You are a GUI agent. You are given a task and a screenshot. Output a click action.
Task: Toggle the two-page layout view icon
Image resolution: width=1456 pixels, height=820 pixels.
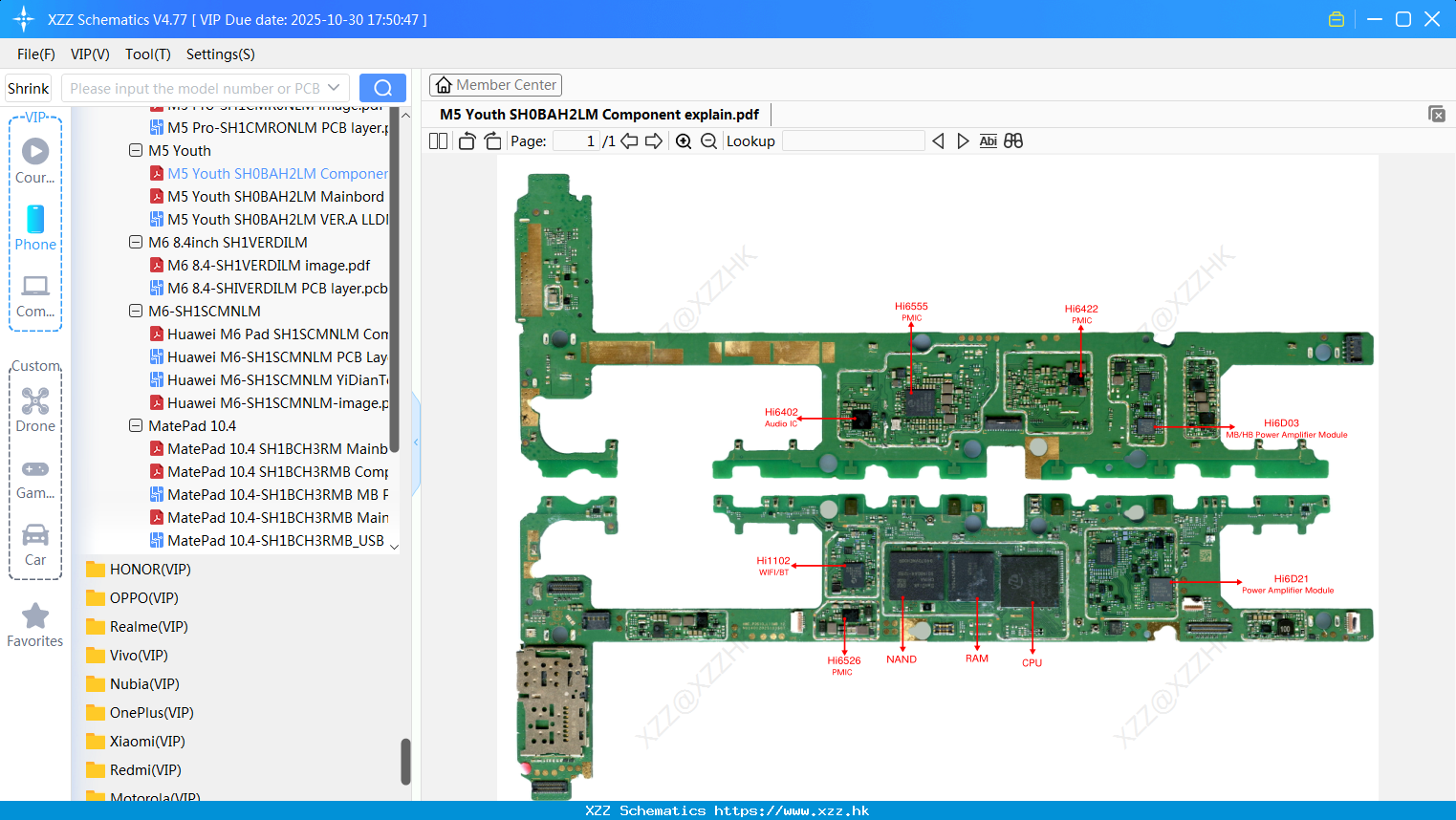(x=438, y=141)
